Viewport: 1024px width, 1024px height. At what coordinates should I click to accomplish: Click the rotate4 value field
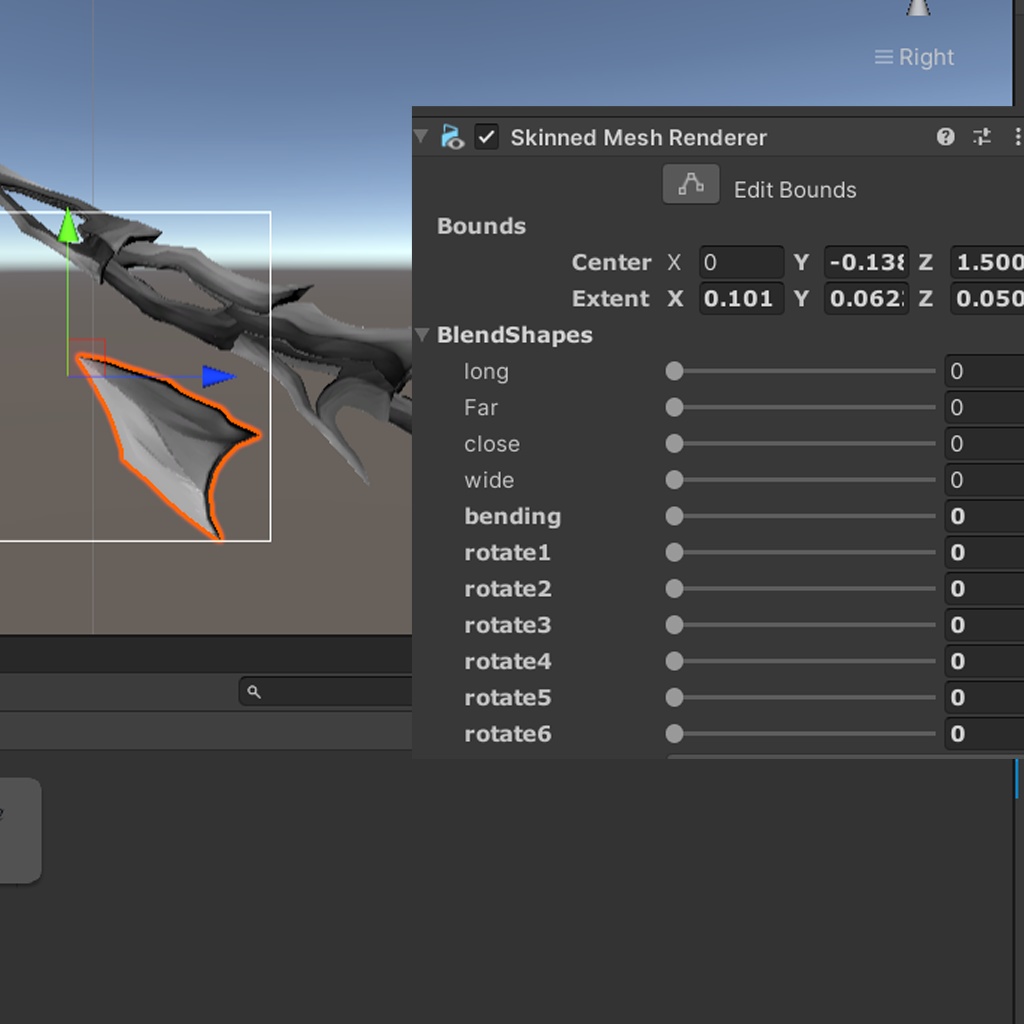click(984, 661)
